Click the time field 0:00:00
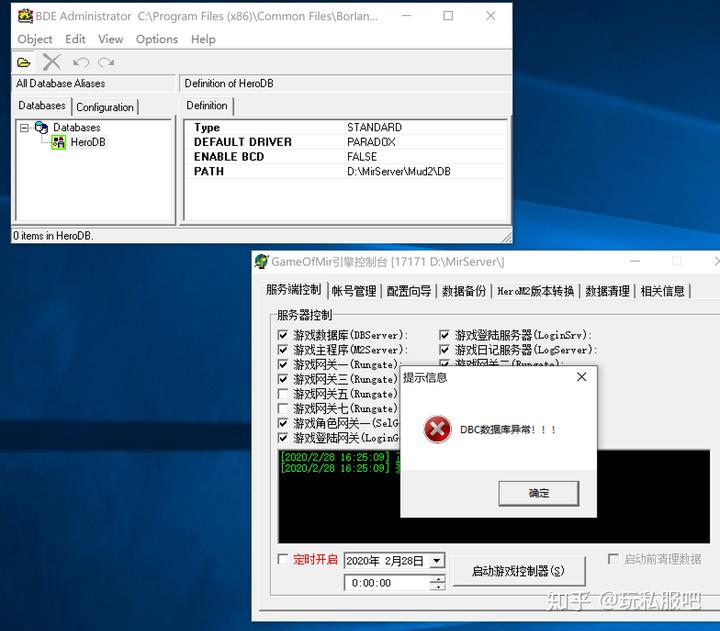 [387, 583]
